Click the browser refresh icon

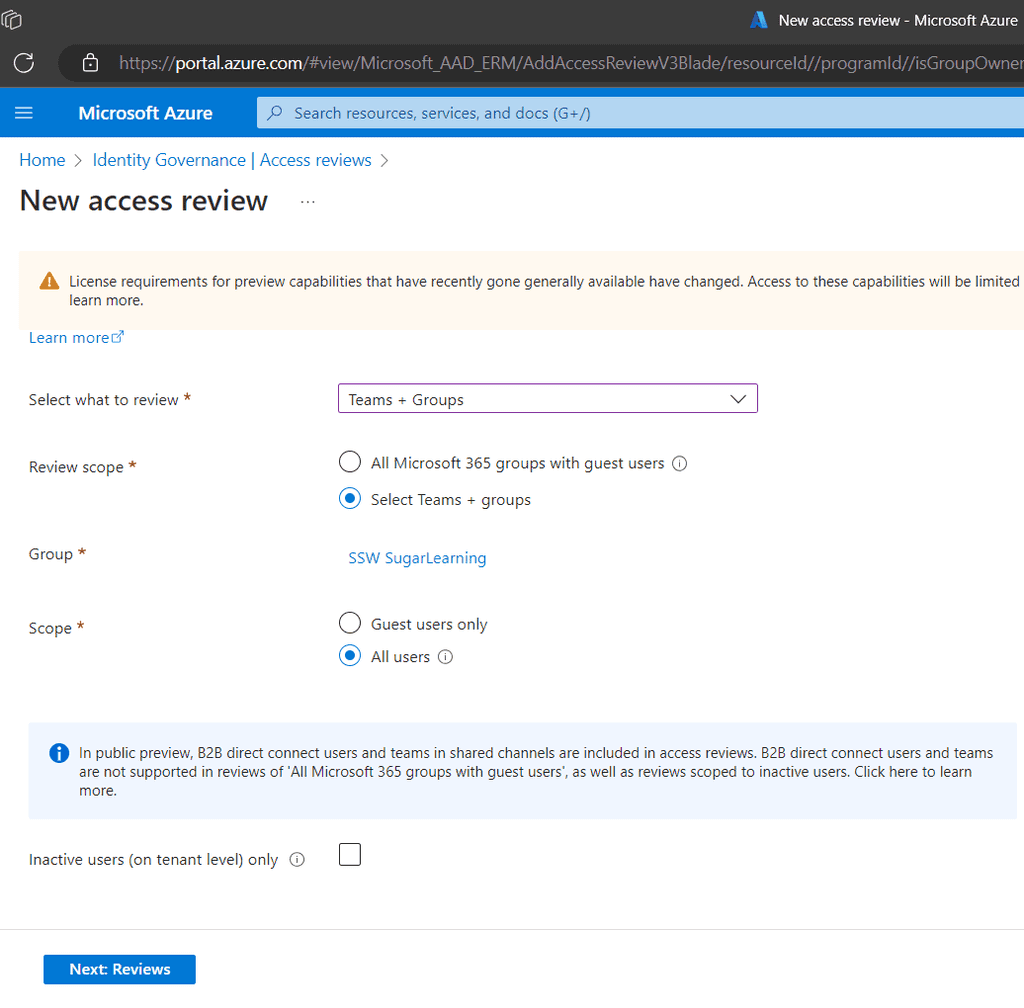[22, 62]
